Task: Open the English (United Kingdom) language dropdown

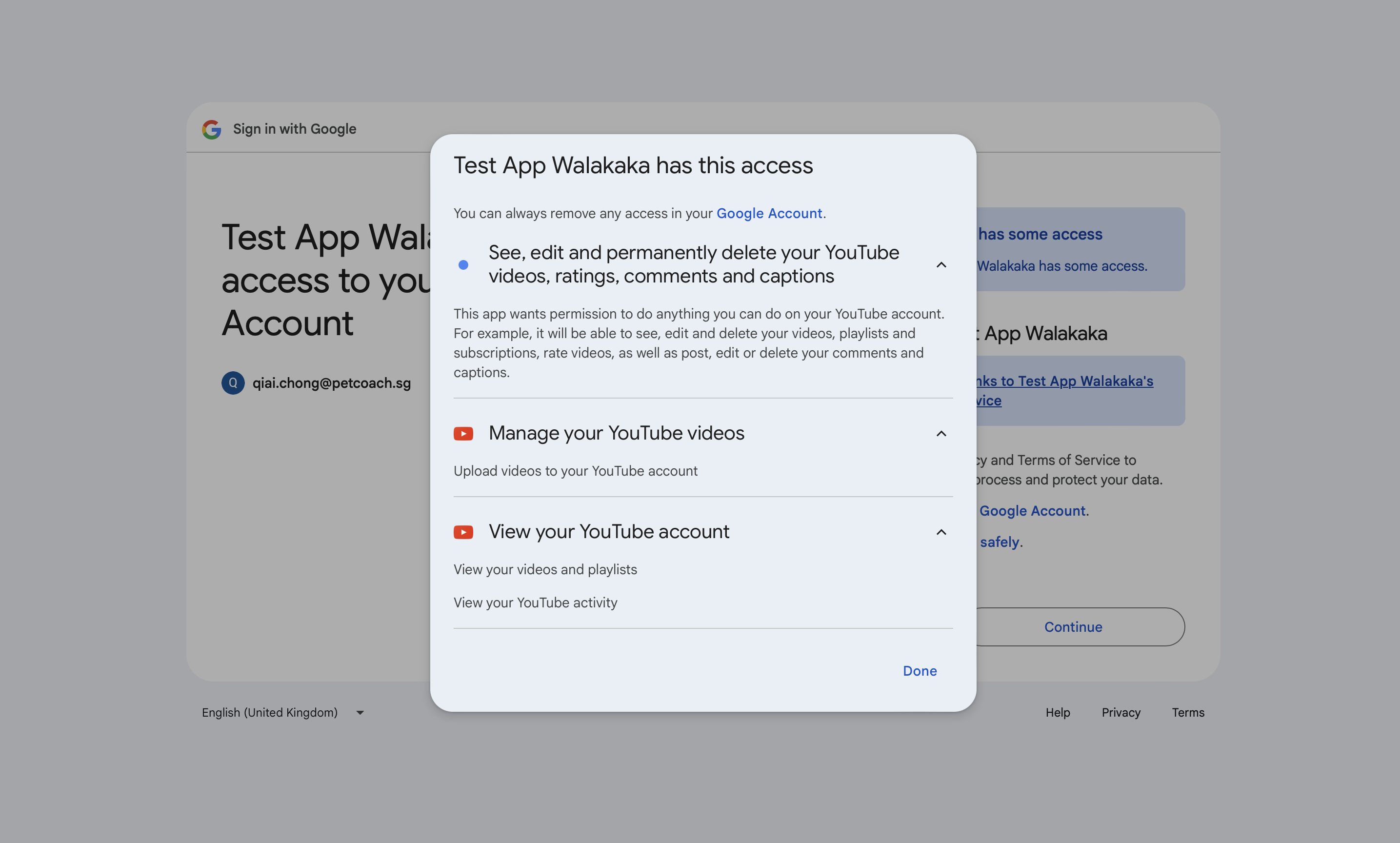Action: click(x=283, y=712)
